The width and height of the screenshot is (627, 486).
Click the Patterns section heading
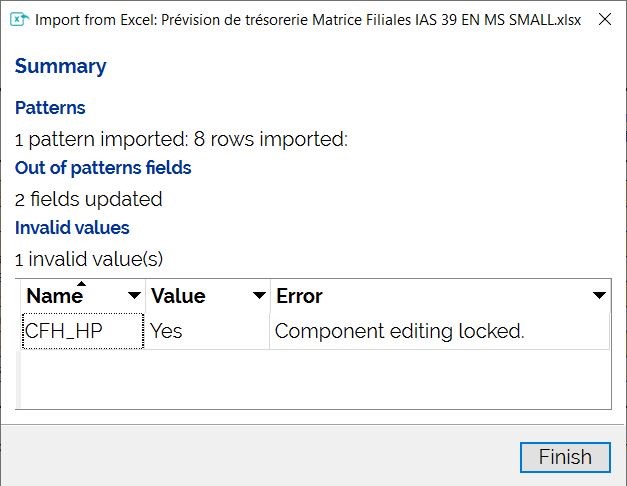click(50, 108)
